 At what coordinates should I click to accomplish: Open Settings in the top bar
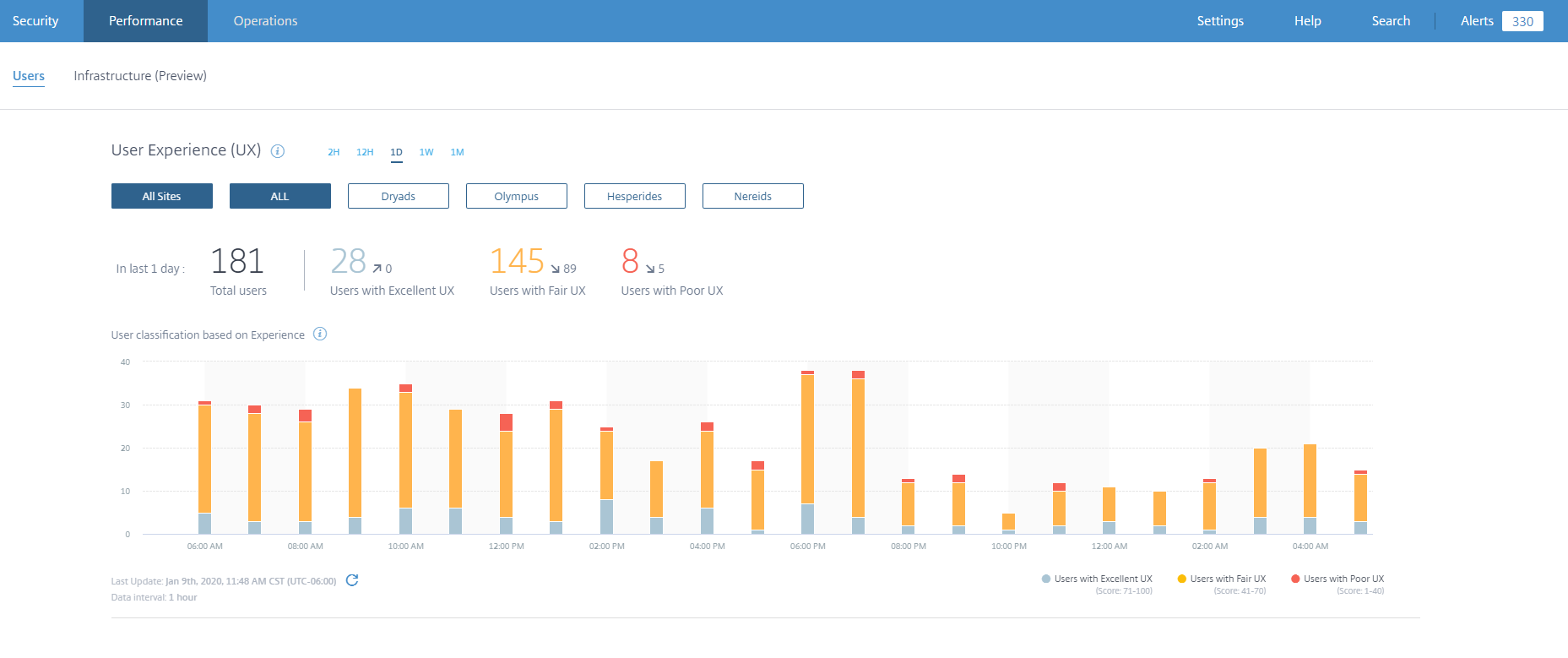[x=1219, y=21]
